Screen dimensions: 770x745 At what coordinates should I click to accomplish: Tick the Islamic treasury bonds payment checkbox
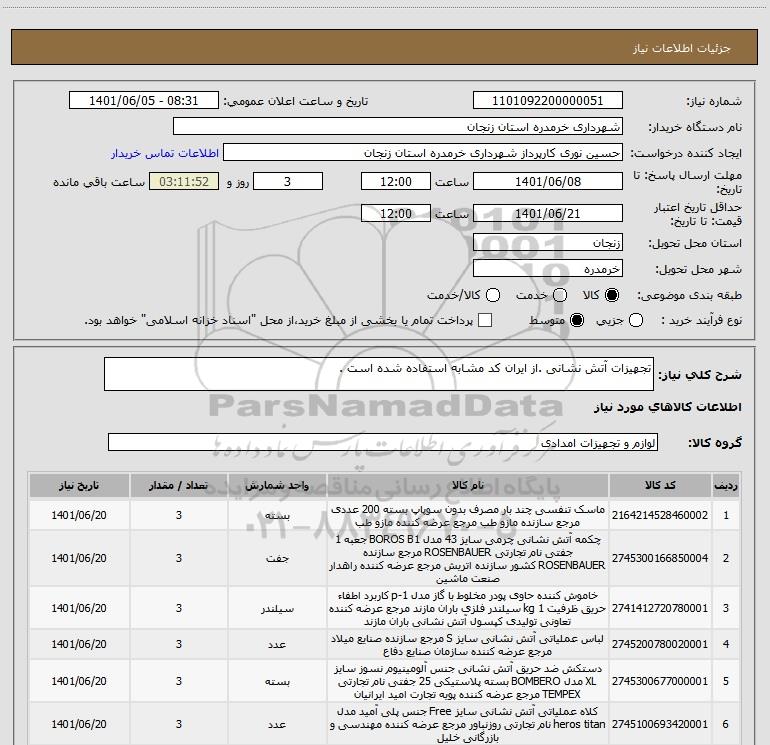485,320
